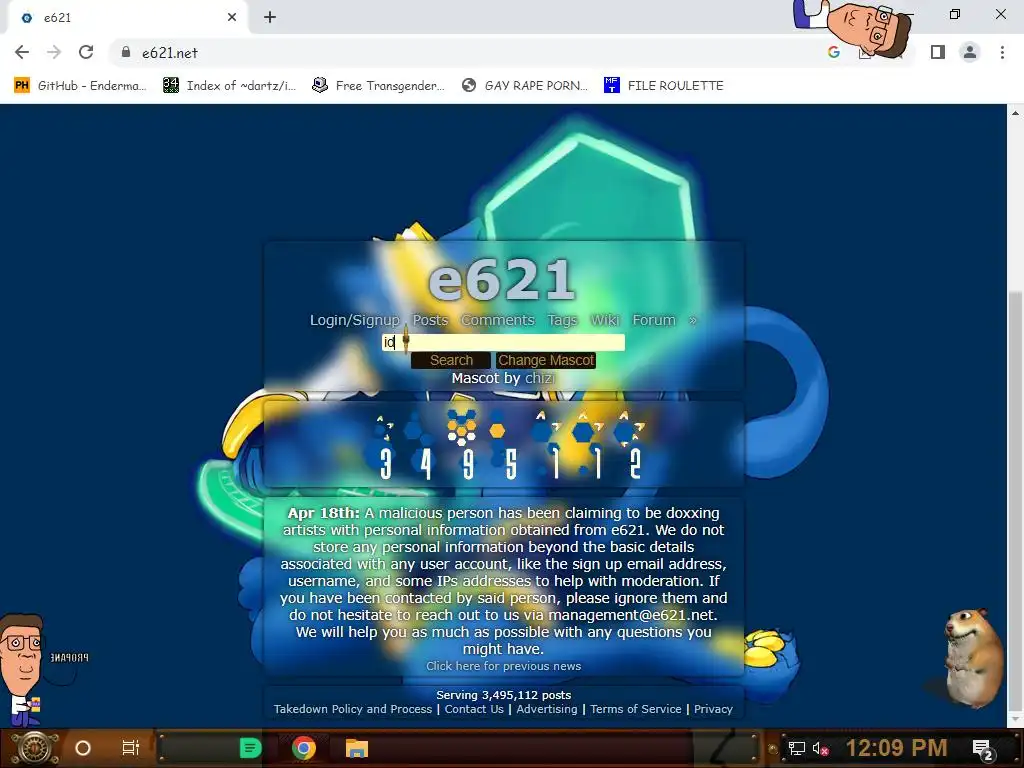The image size is (1024, 768).
Task: Open File Explorer from taskbar
Action: 357,748
